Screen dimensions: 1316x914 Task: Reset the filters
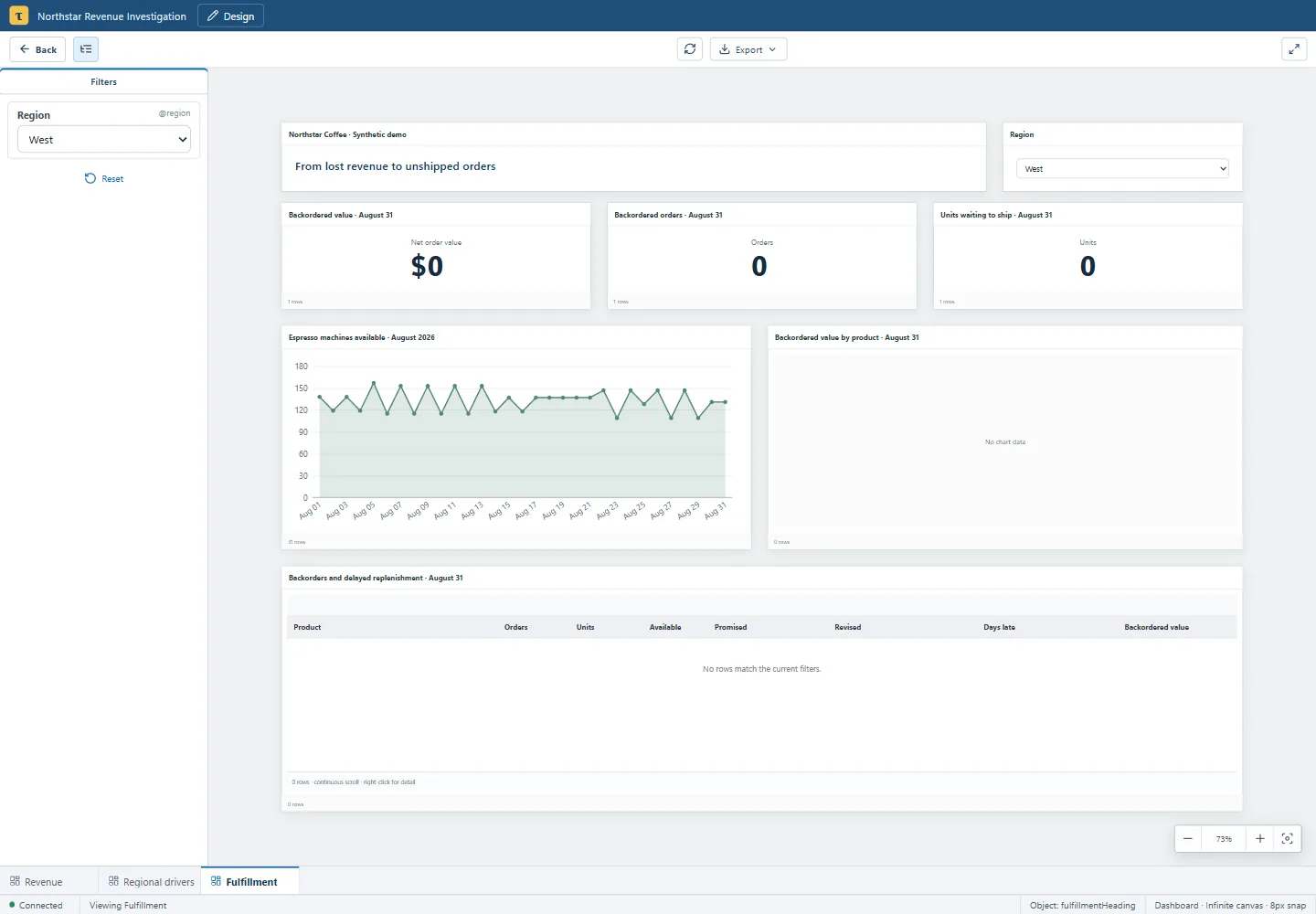pos(104,178)
